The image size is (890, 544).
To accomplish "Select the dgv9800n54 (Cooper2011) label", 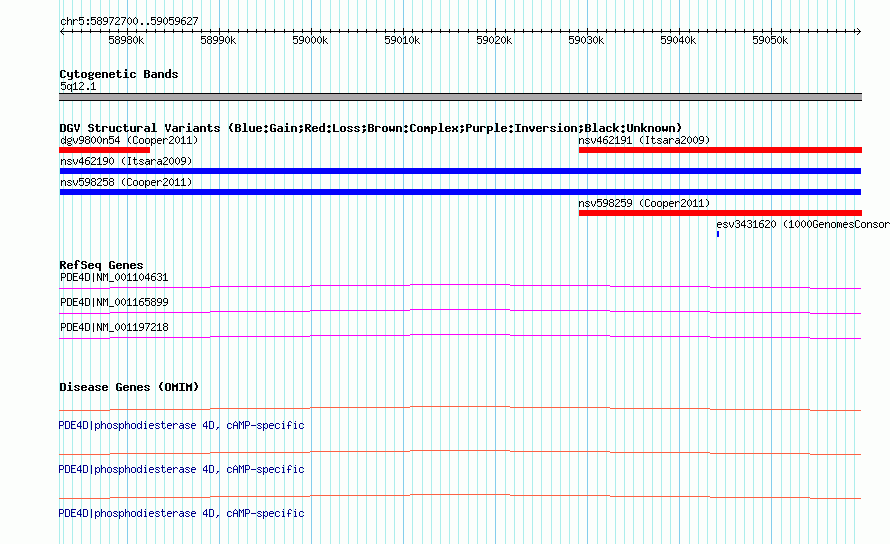I will (129, 140).
